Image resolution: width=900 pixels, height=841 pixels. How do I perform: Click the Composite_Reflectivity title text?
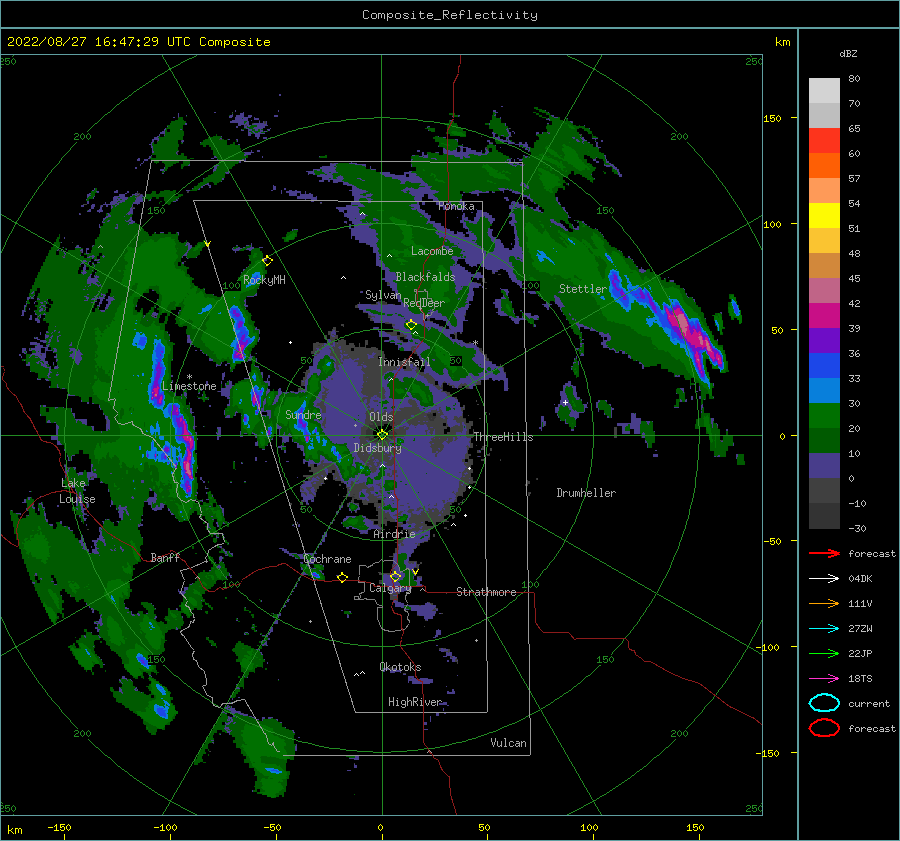[x=450, y=15]
